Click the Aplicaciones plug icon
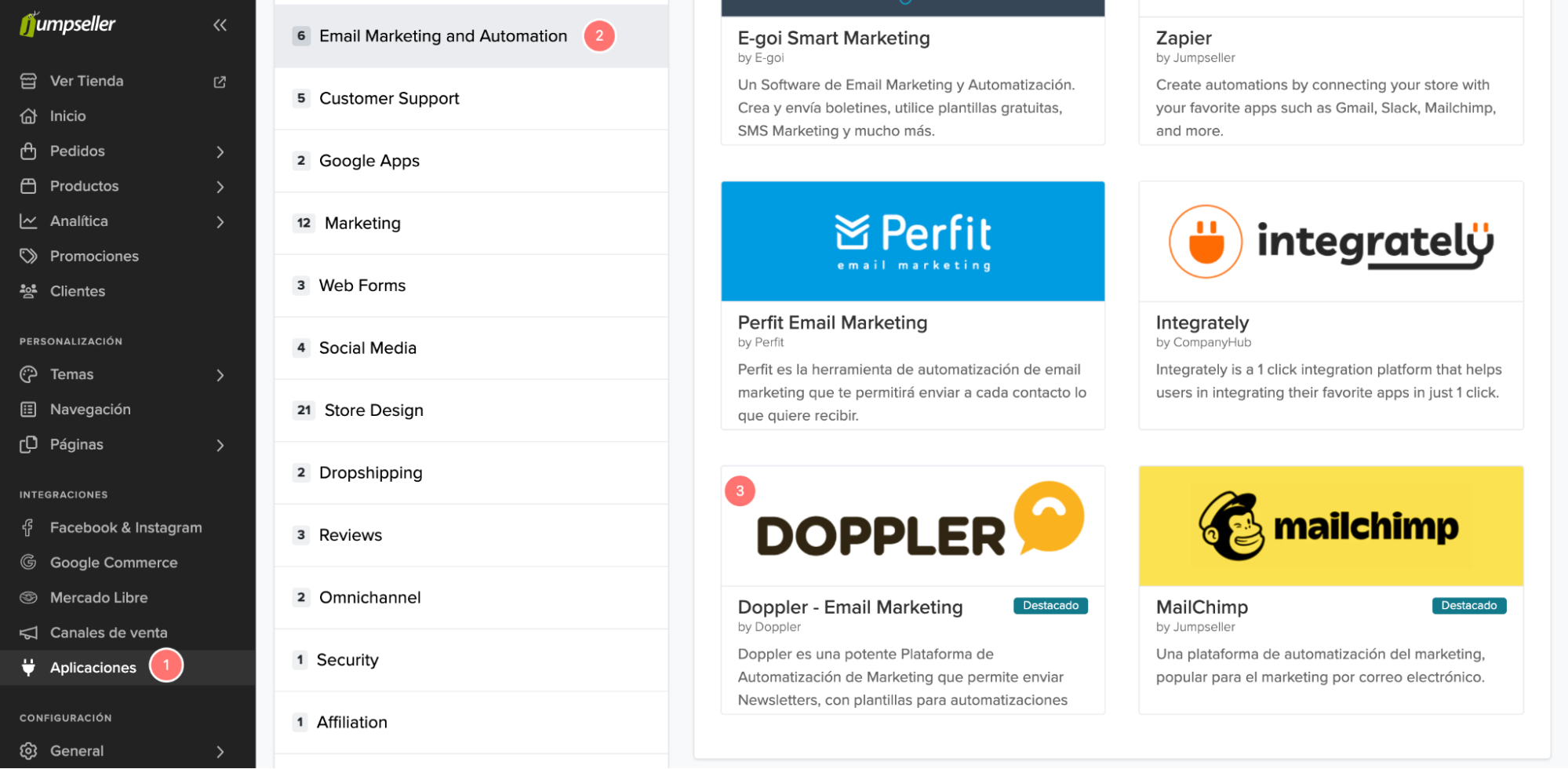 click(x=29, y=668)
